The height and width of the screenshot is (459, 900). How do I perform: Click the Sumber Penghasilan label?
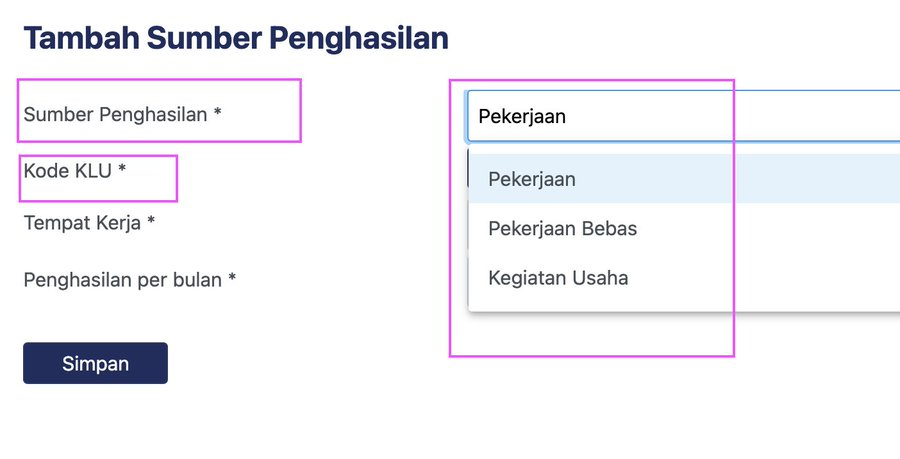[115, 114]
